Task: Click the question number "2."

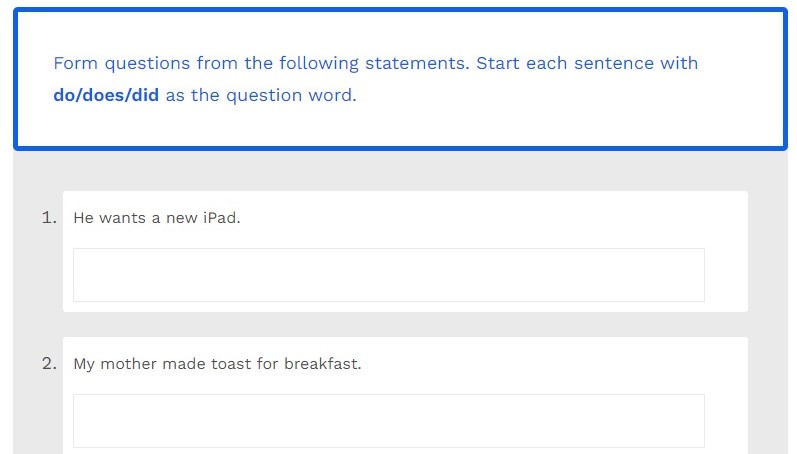Action: 49,363
